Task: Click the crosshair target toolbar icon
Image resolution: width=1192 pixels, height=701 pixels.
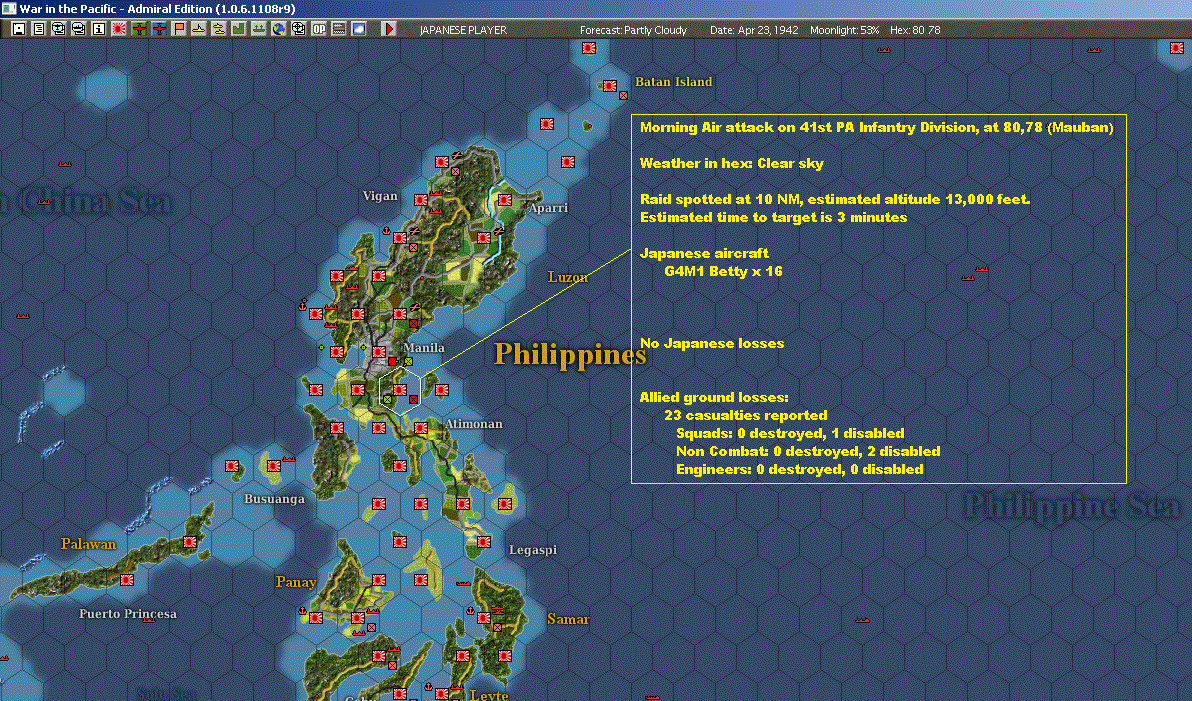Action: (299, 29)
